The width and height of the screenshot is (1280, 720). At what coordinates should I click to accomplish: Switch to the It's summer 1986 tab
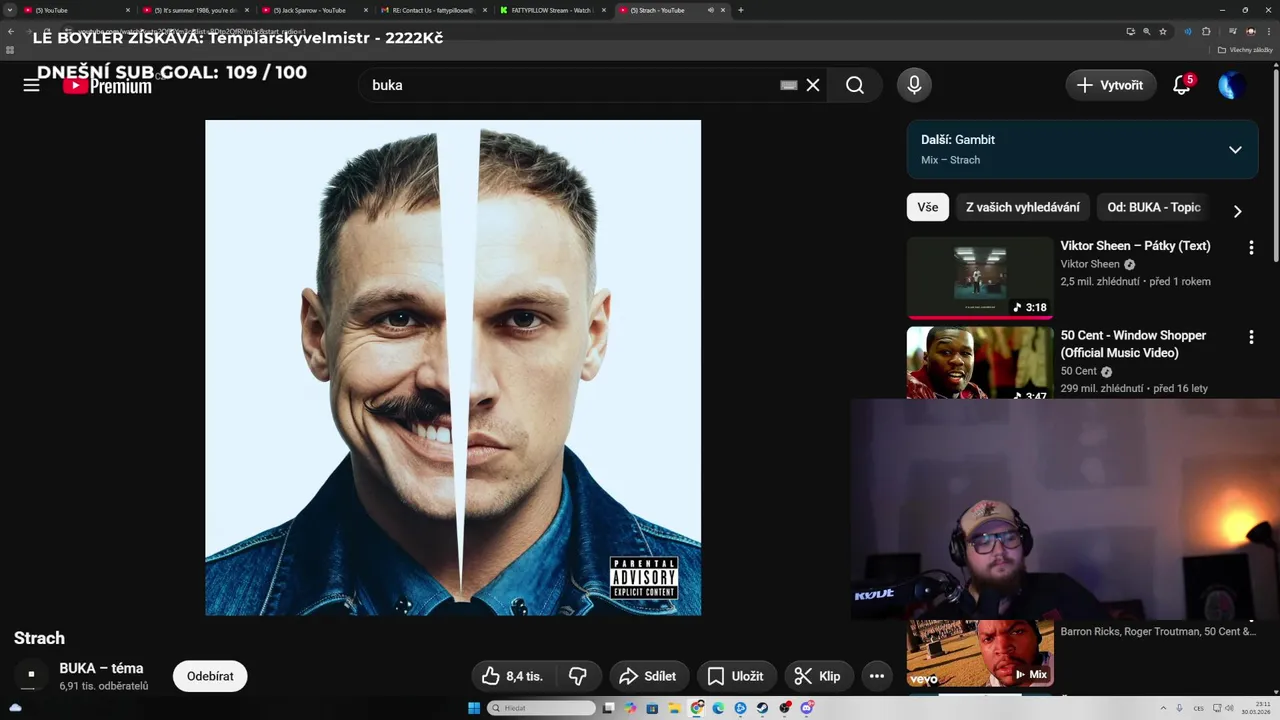pos(195,10)
